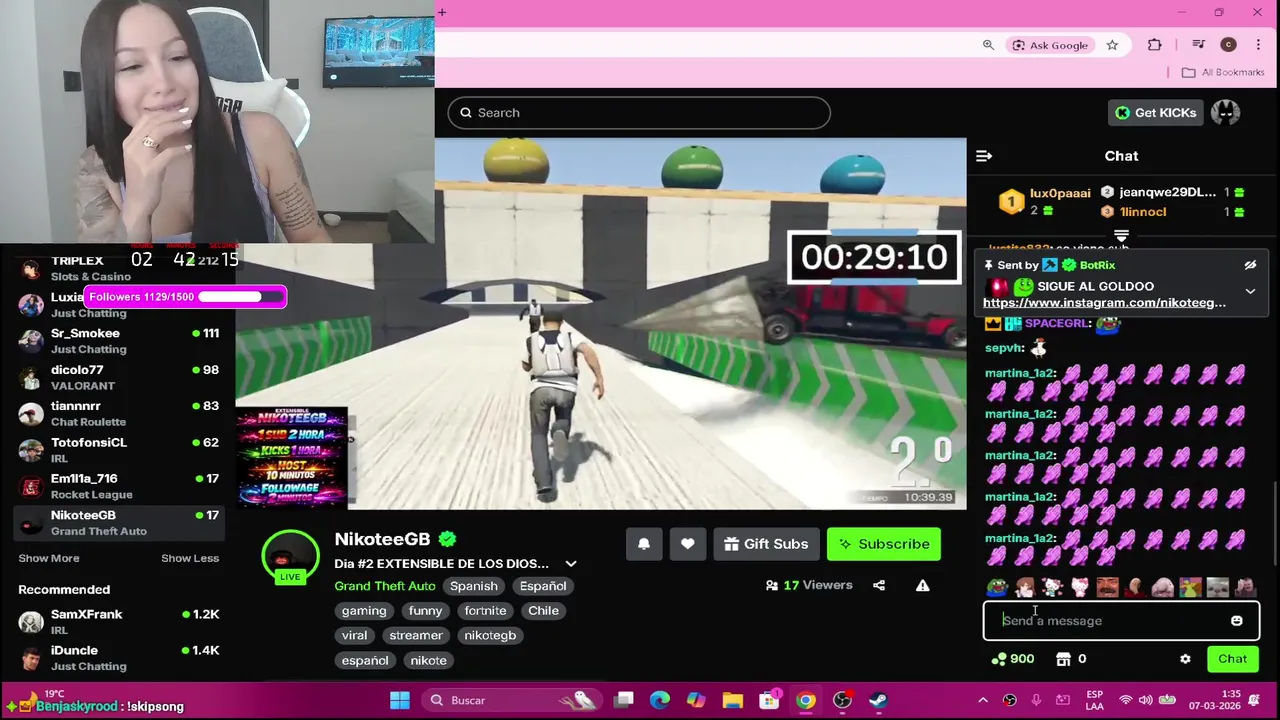This screenshot has width=1280, height=720.
Task: Click the Followers 1129/1500 goal bar
Action: coord(186,297)
